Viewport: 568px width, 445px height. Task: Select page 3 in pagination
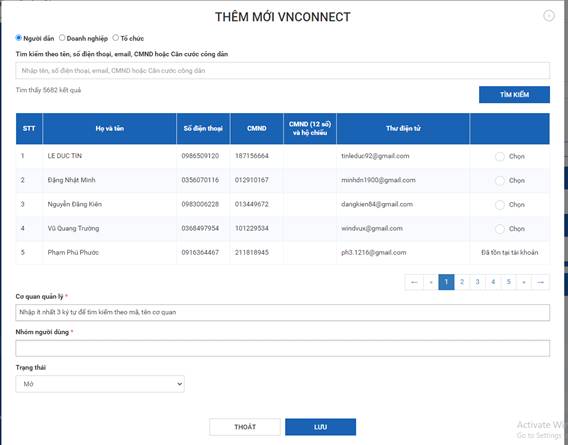tap(477, 282)
